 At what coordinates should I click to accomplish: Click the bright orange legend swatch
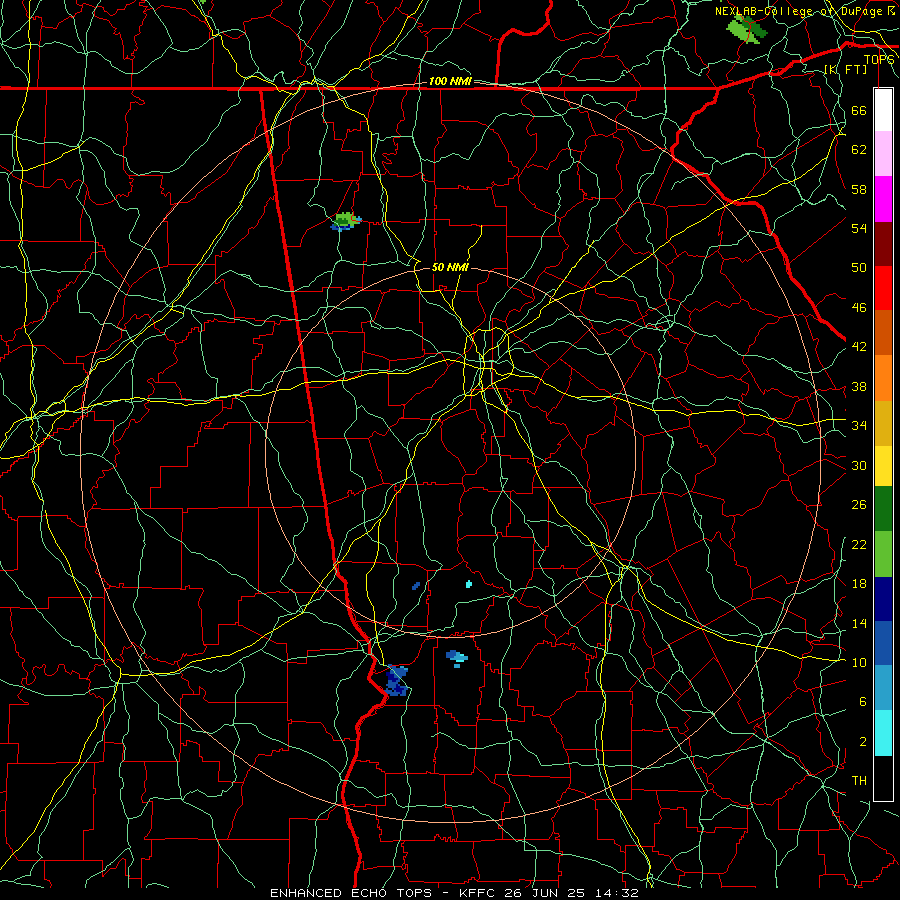[883, 378]
